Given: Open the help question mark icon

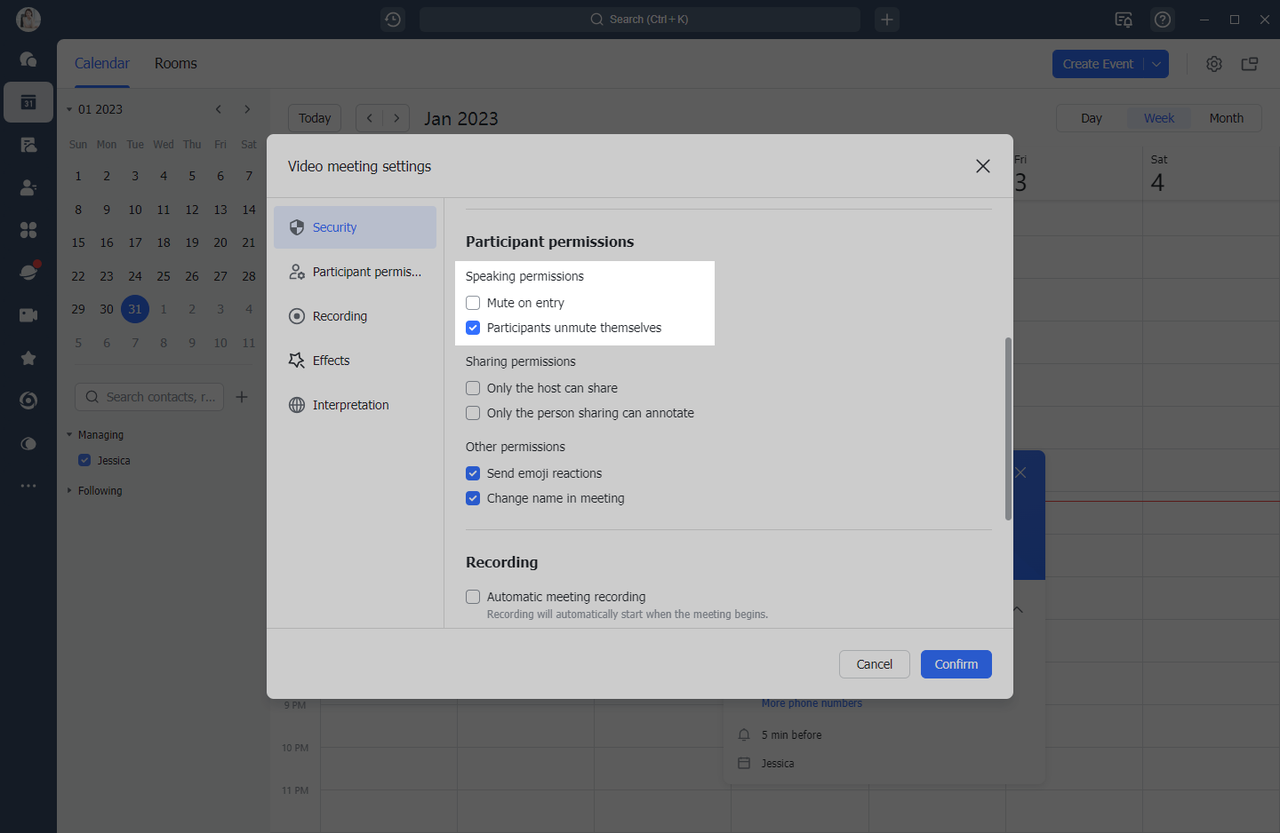Looking at the screenshot, I should pyautogui.click(x=1162, y=19).
